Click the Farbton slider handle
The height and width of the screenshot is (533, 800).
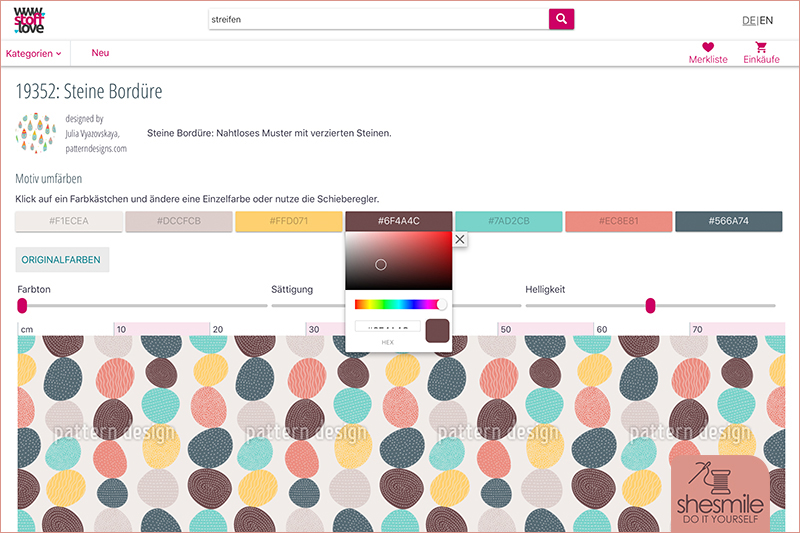22,306
